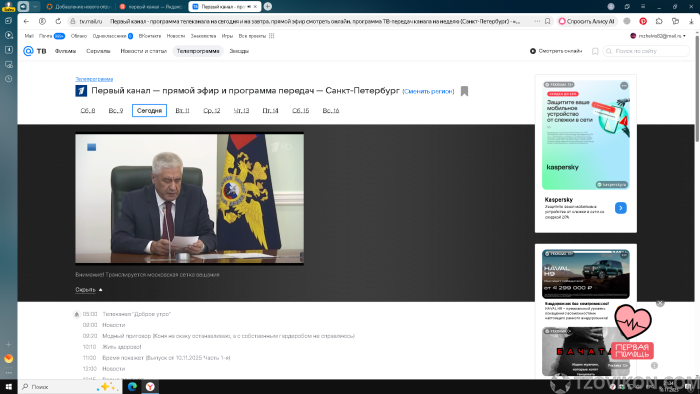Open site bookmarks icon beside search field
700x394 pixels.
pyautogui.click(x=595, y=51)
